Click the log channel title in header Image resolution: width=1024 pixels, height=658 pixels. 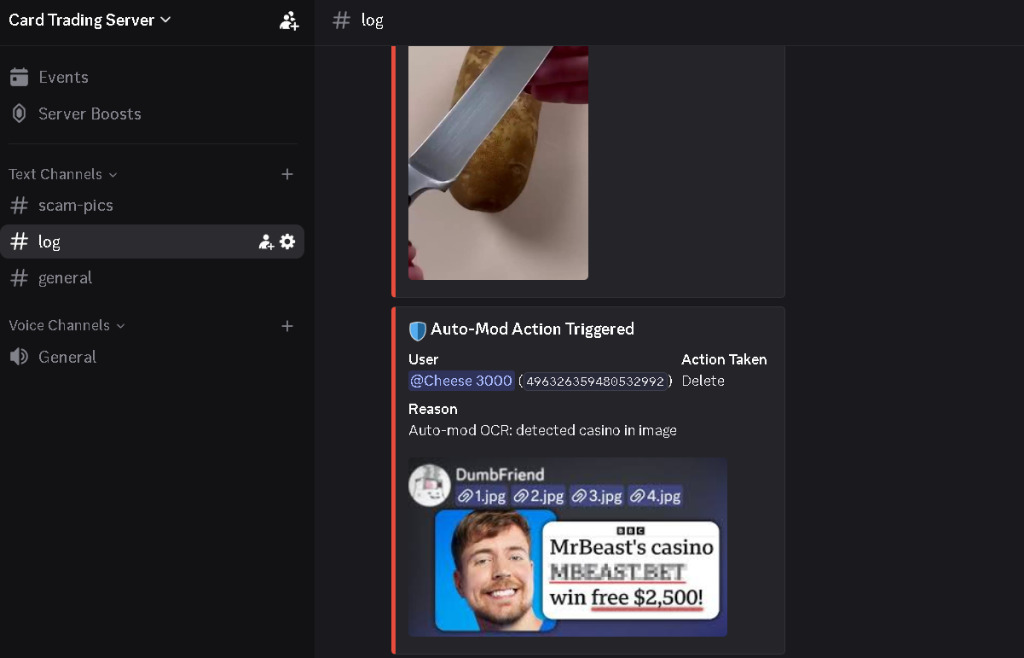(372, 20)
